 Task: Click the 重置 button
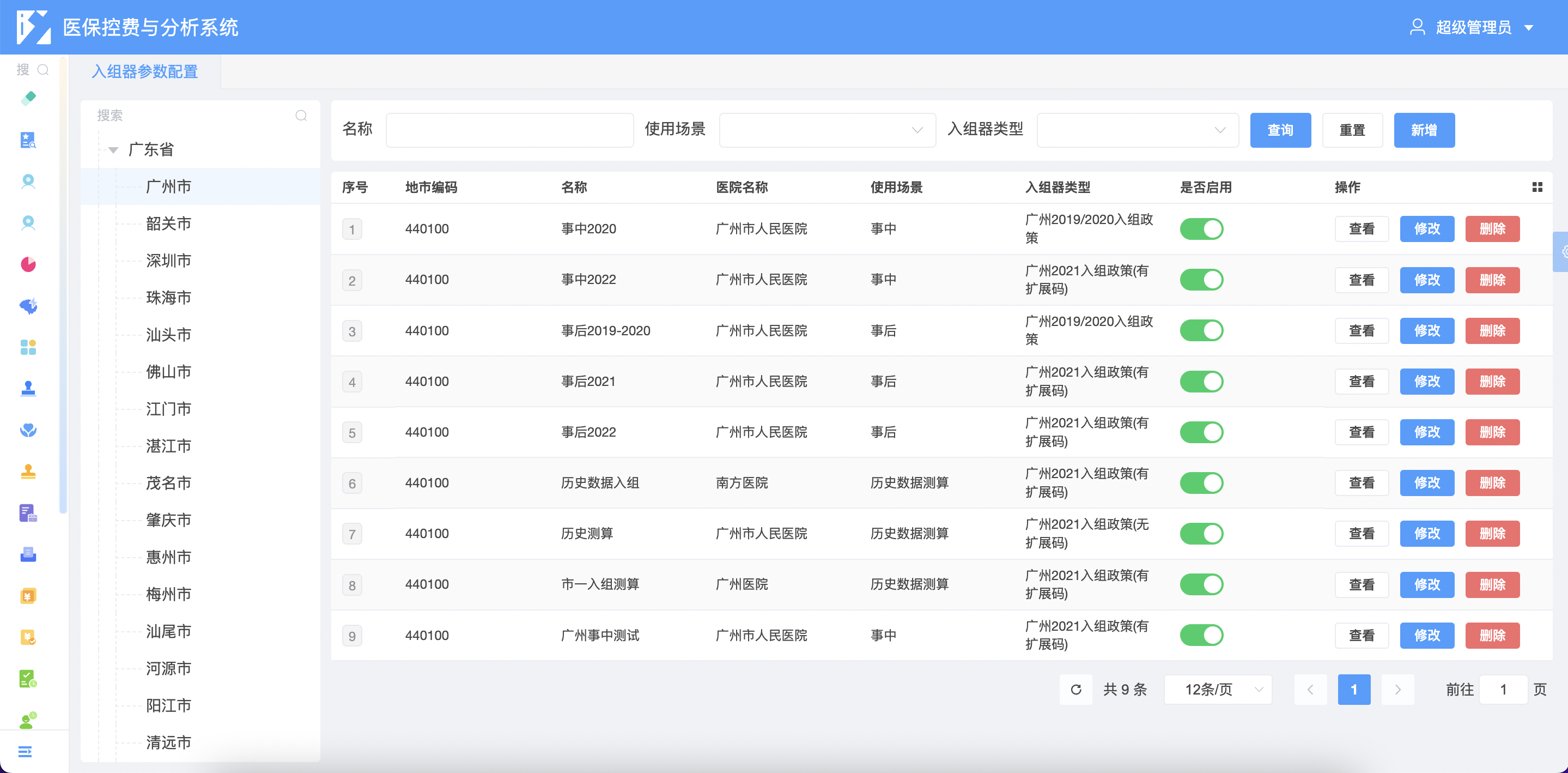click(x=1352, y=130)
